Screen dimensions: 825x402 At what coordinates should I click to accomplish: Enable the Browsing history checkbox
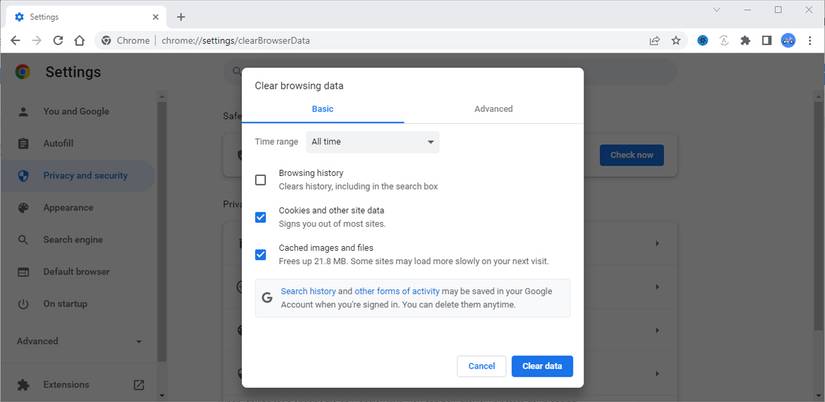tap(261, 180)
